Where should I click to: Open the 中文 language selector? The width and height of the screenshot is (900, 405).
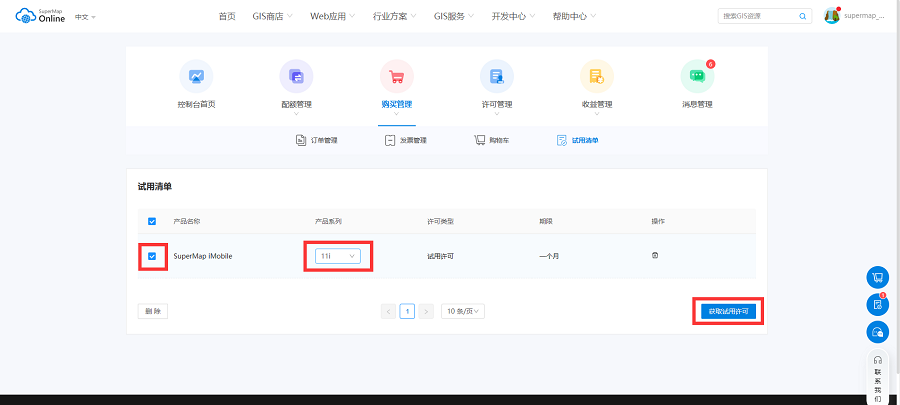pyautogui.click(x=85, y=17)
